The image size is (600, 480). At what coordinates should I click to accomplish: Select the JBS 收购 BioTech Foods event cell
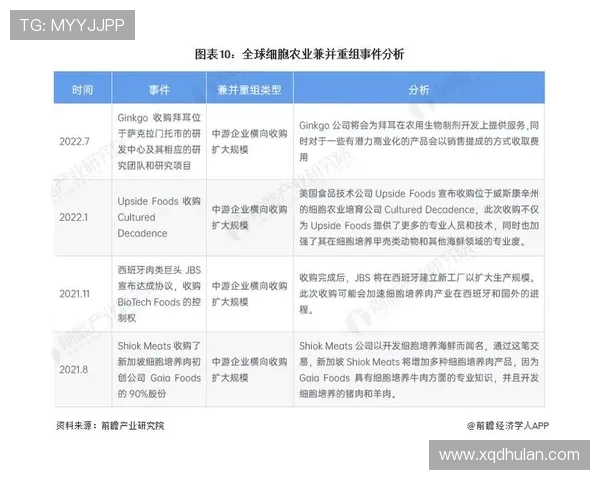[x=159, y=294]
